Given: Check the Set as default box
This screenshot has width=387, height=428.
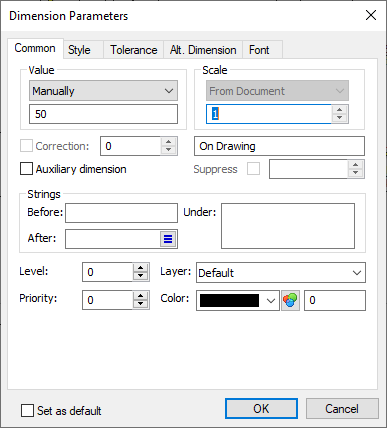Looking at the screenshot, I should click(x=27, y=410).
